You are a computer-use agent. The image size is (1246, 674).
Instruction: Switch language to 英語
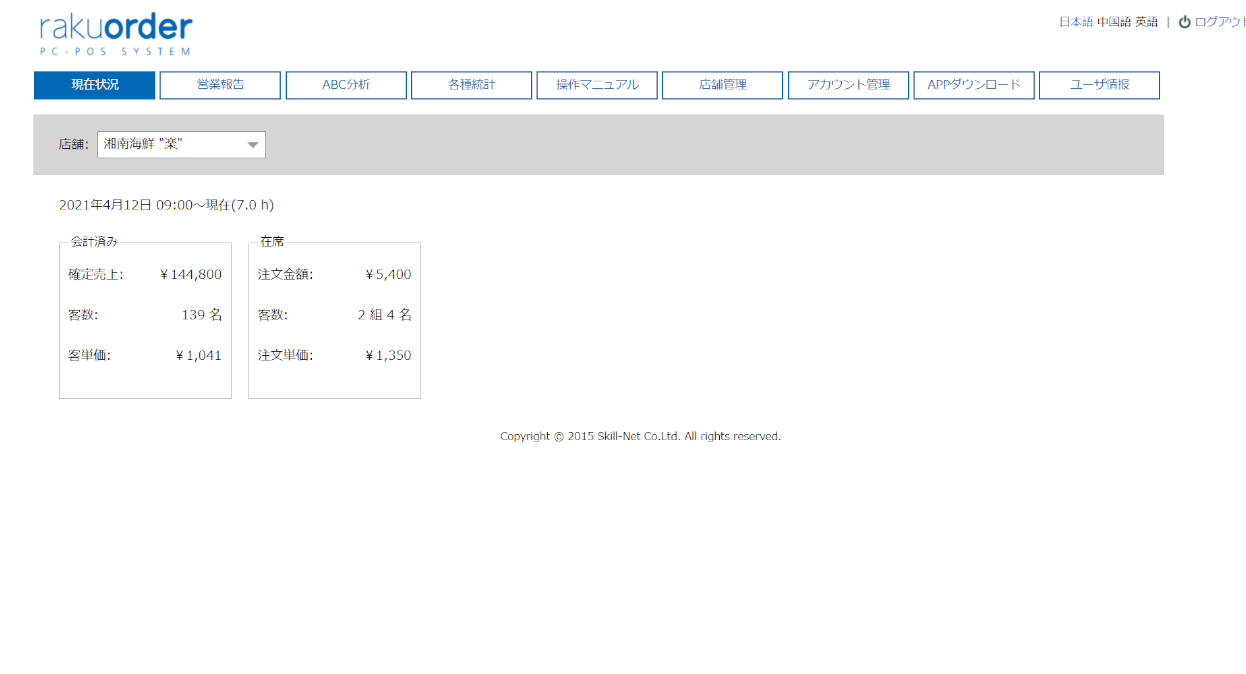click(x=1146, y=22)
